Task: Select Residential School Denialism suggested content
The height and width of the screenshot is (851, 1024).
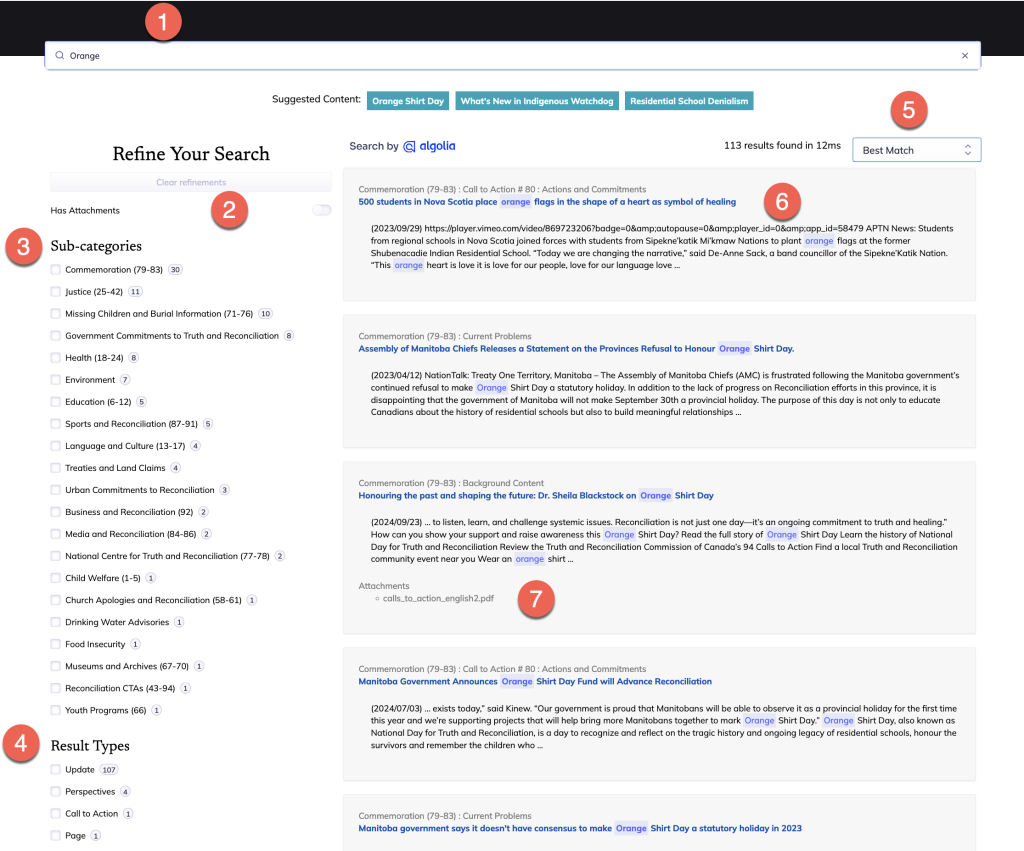Action: tap(688, 101)
